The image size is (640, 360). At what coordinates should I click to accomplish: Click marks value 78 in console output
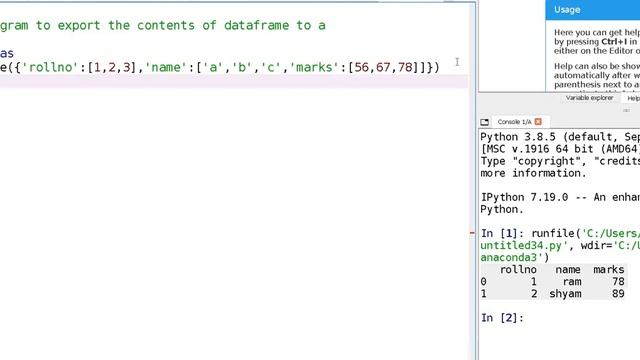coord(618,282)
